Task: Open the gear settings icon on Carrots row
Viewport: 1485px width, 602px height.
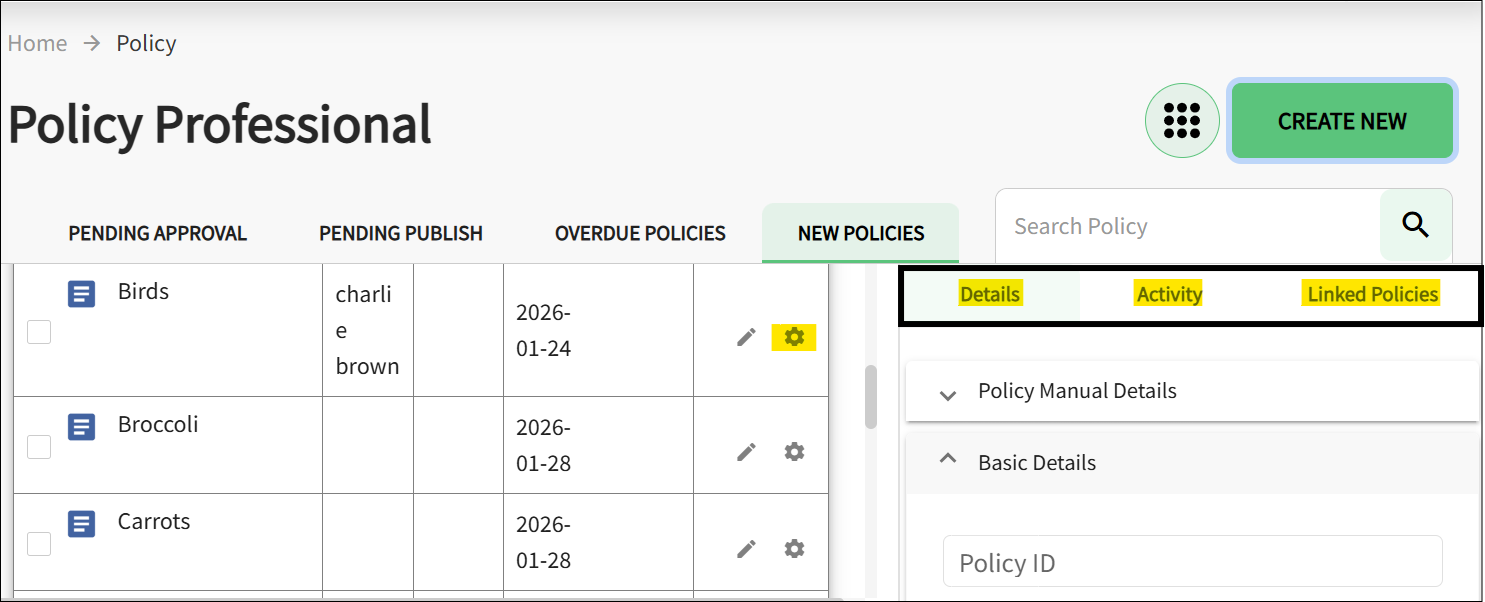Action: 793,549
